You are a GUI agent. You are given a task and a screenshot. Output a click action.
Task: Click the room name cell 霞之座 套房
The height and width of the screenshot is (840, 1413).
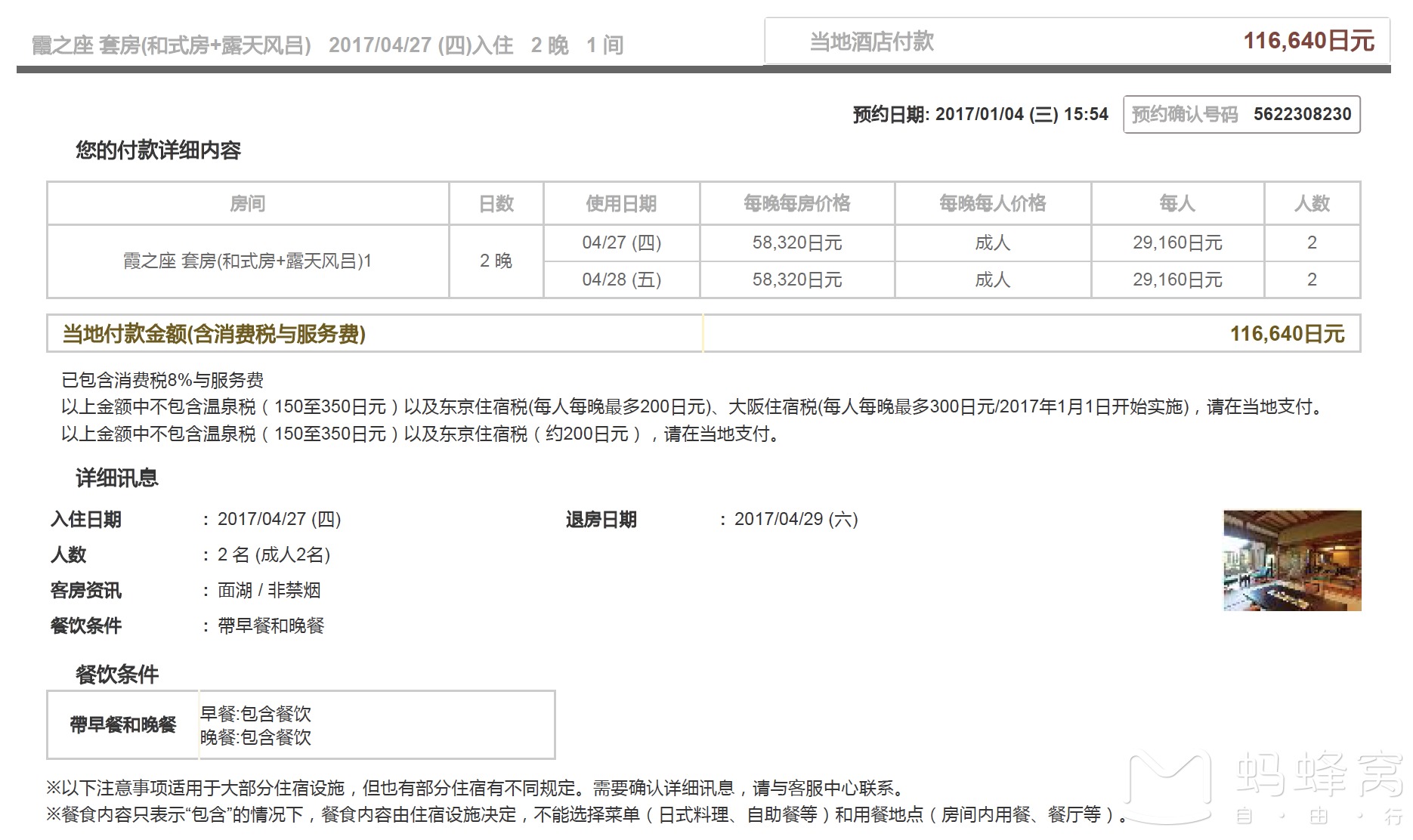coord(248,261)
